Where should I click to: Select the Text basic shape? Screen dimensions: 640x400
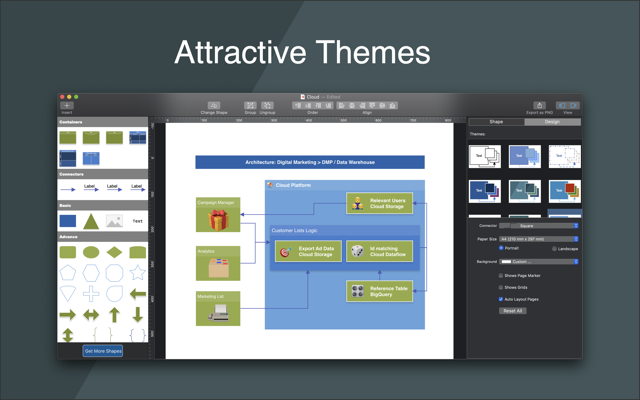click(x=138, y=221)
